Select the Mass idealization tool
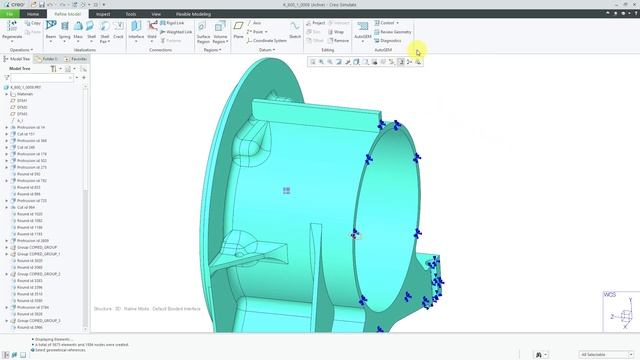The height and width of the screenshot is (360, 640). coord(78,26)
